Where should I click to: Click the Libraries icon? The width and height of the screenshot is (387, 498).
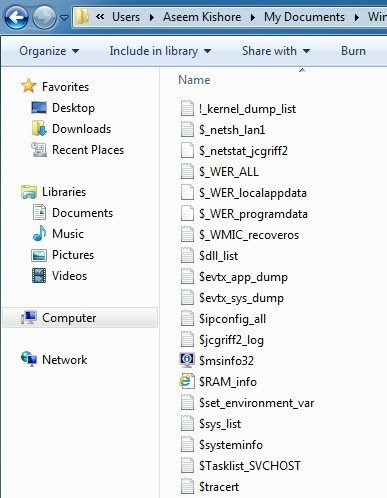[29, 192]
